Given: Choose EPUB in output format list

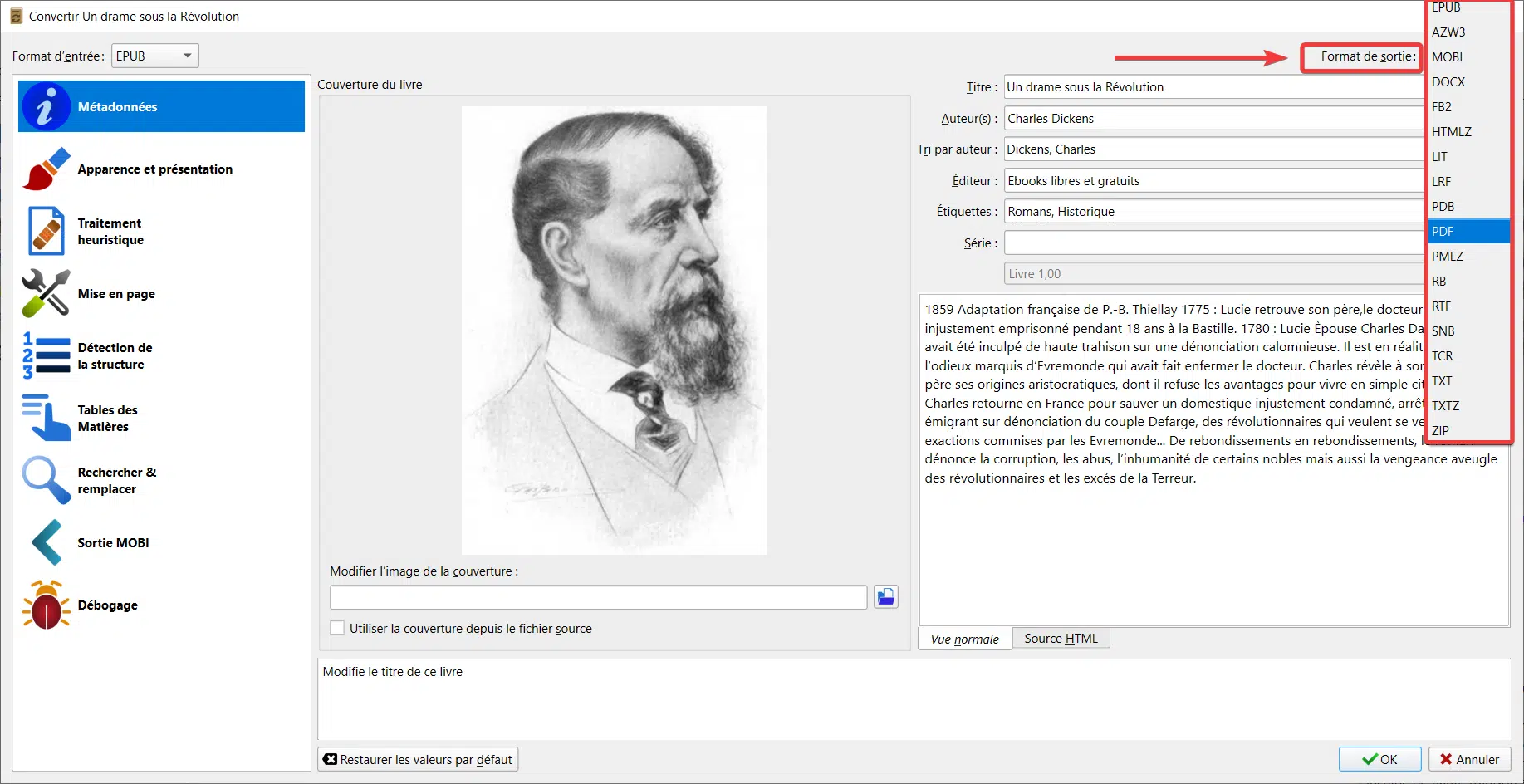Looking at the screenshot, I should 1468,7.
